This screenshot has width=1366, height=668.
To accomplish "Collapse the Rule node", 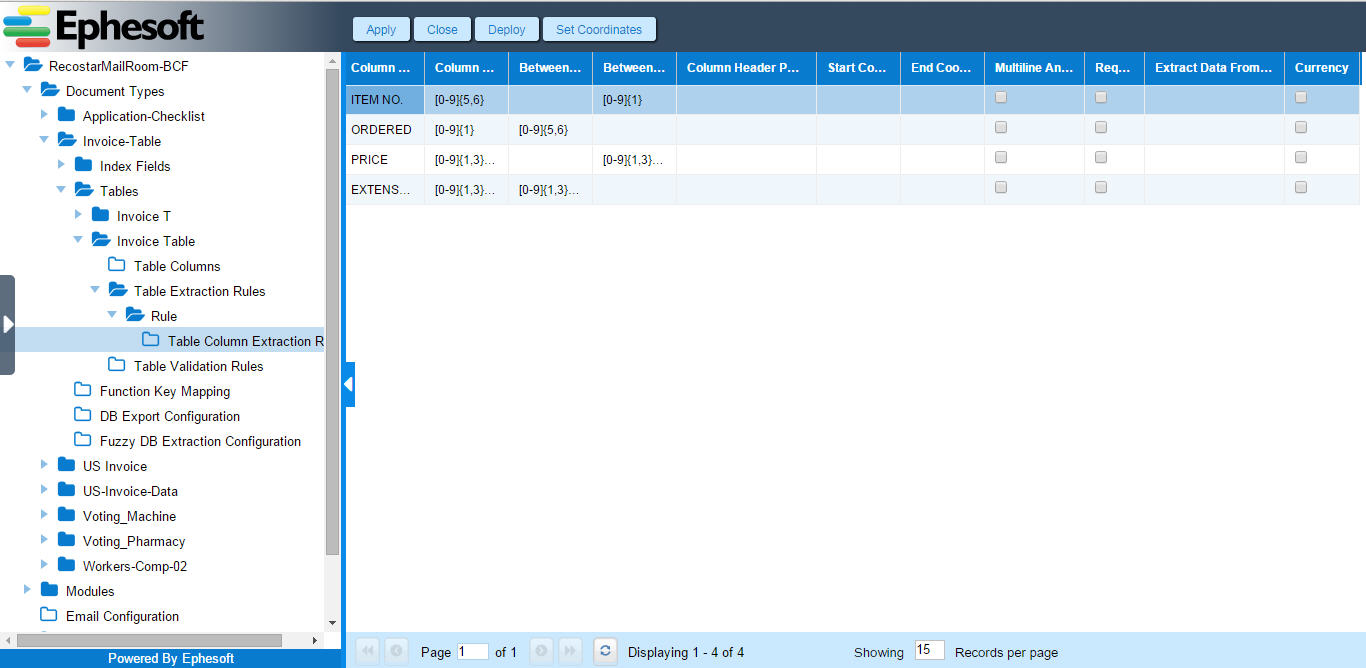I will coord(112,315).
